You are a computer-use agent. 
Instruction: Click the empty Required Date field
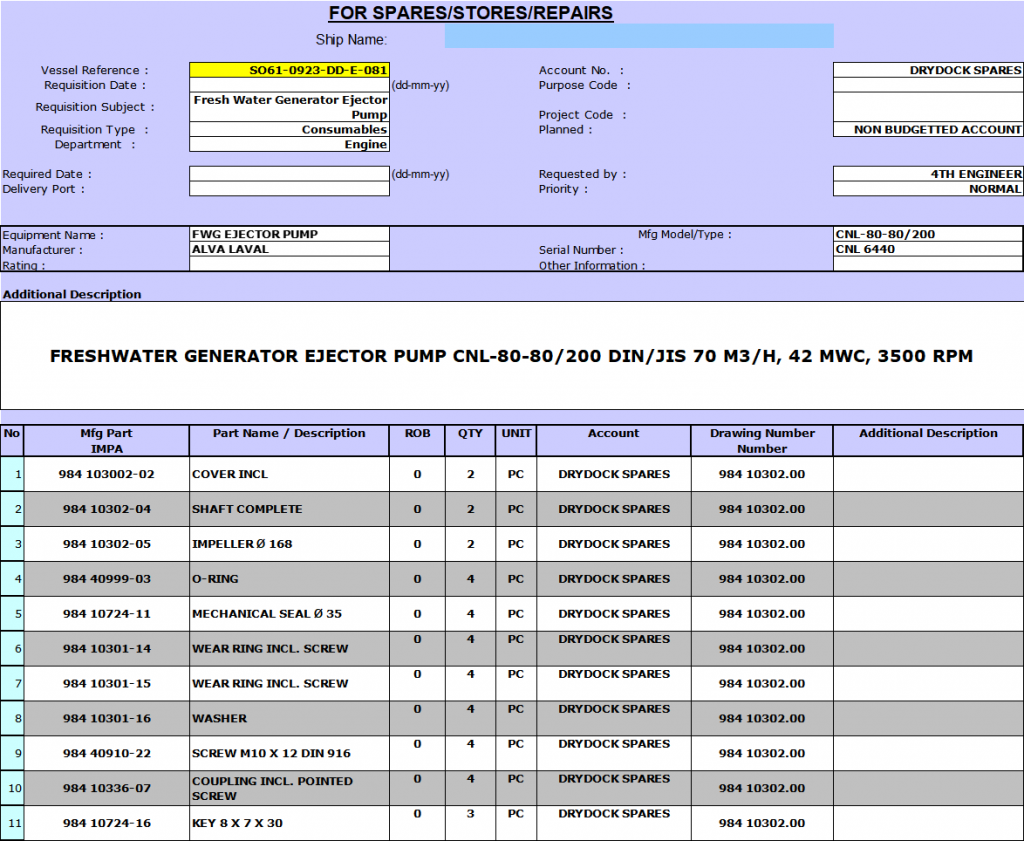[x=289, y=174]
